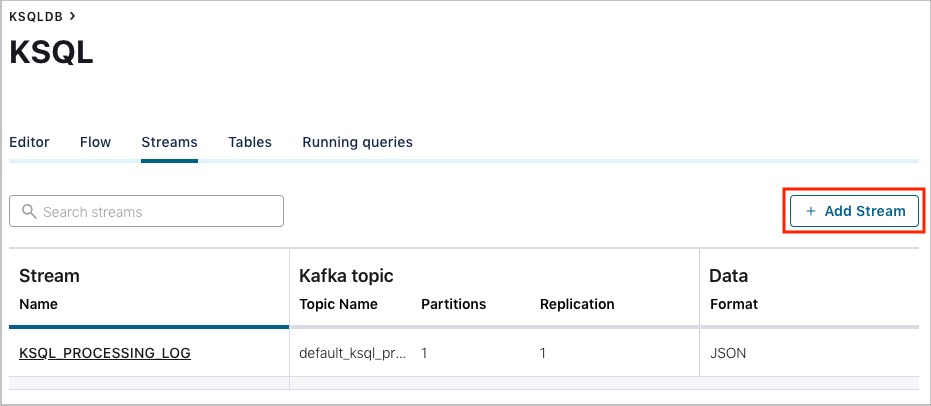Click the magnifier icon in search box

tap(29, 211)
